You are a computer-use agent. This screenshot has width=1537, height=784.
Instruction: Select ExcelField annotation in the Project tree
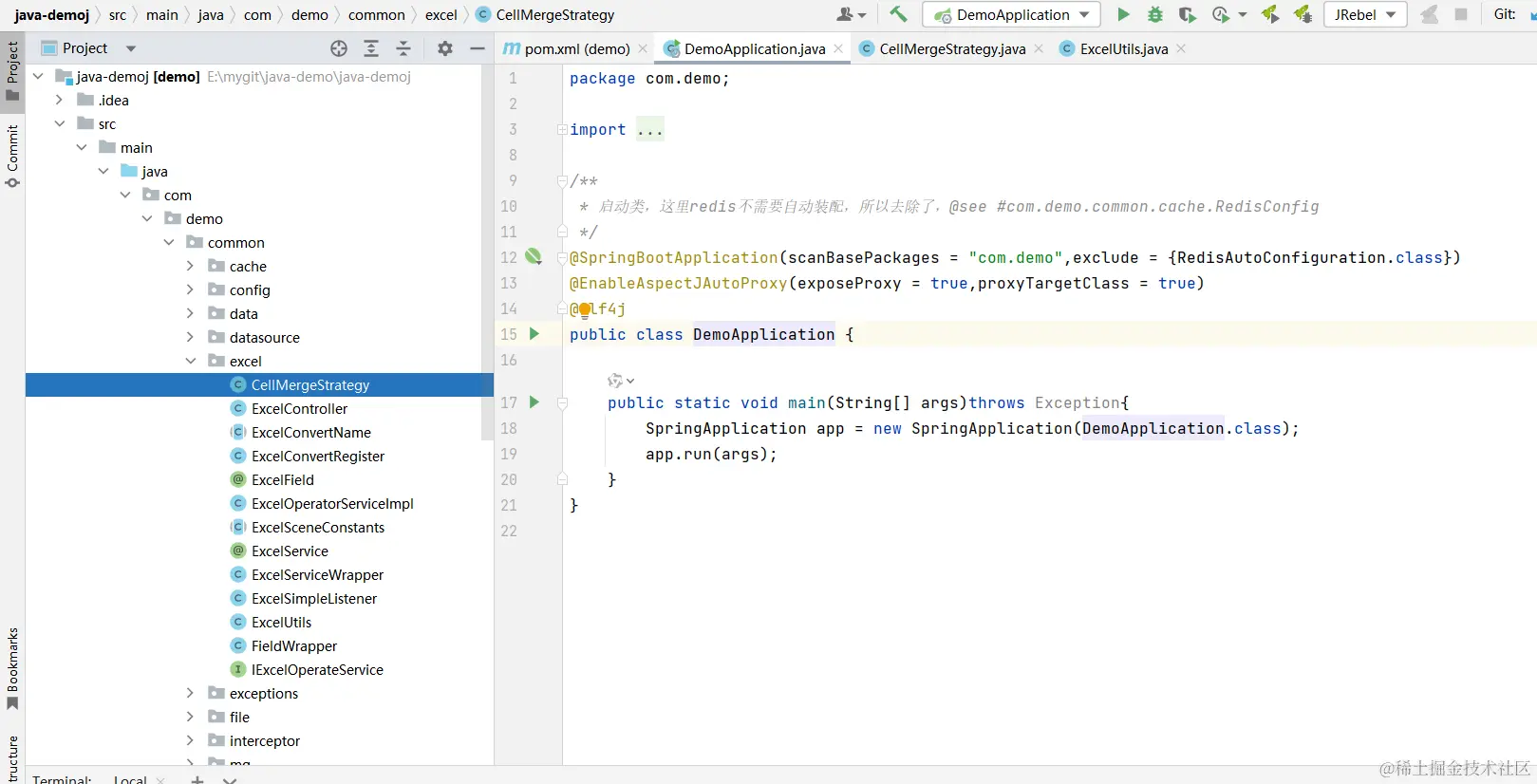[282, 479]
